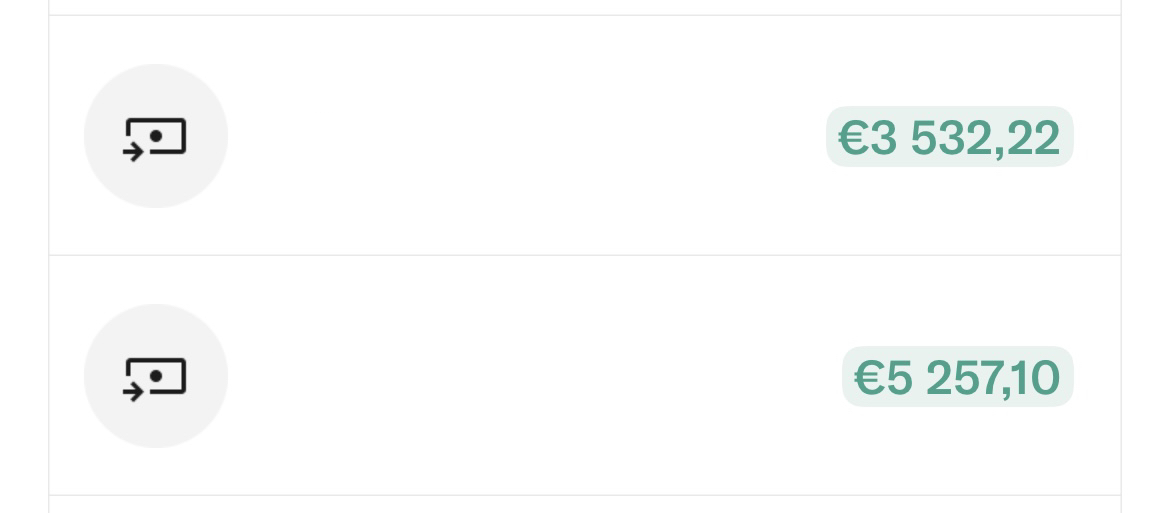Open the partially visible row above €3 532,22
This screenshot has height=513, width=1170.
click(x=585, y=7)
